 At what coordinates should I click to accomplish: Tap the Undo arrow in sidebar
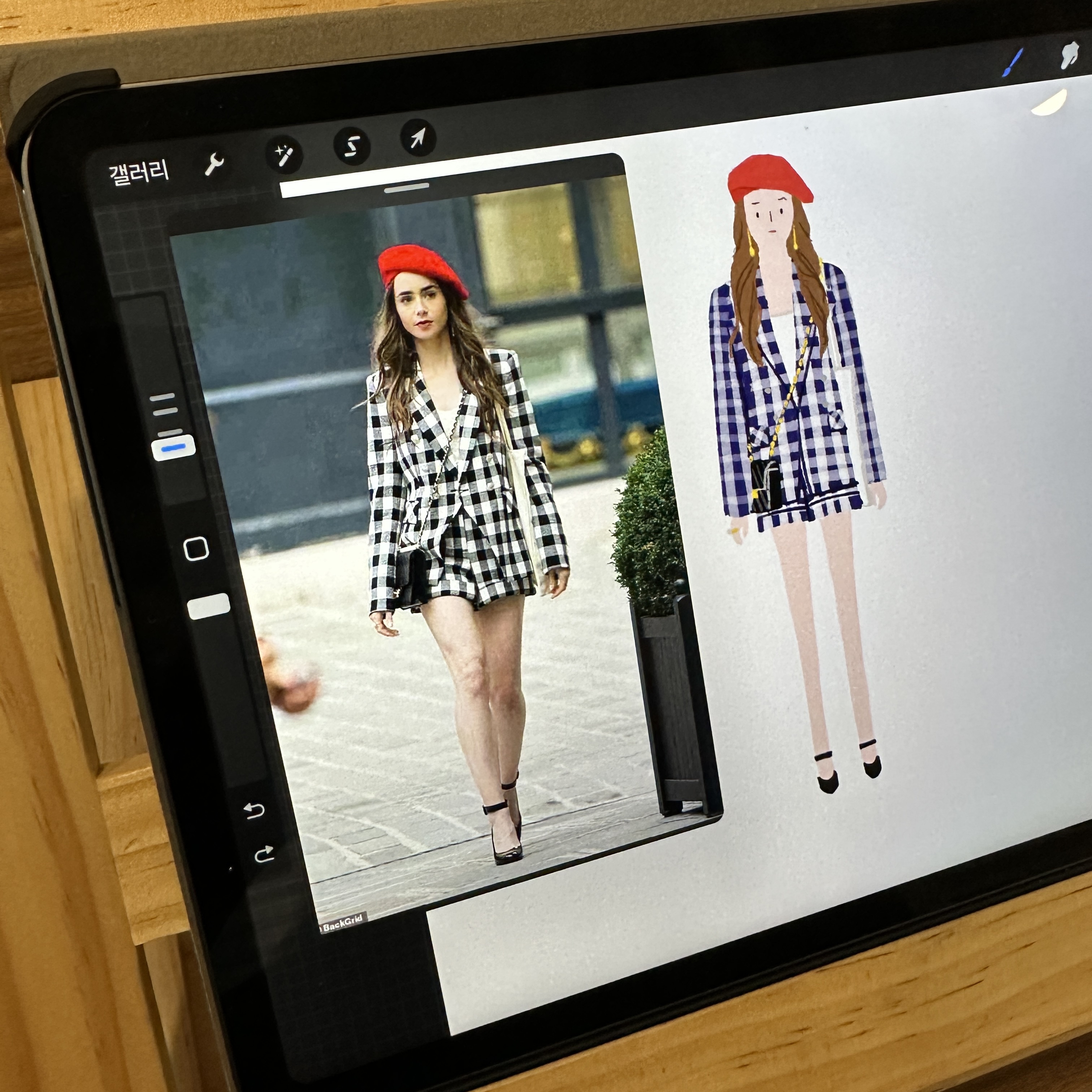[x=254, y=811]
